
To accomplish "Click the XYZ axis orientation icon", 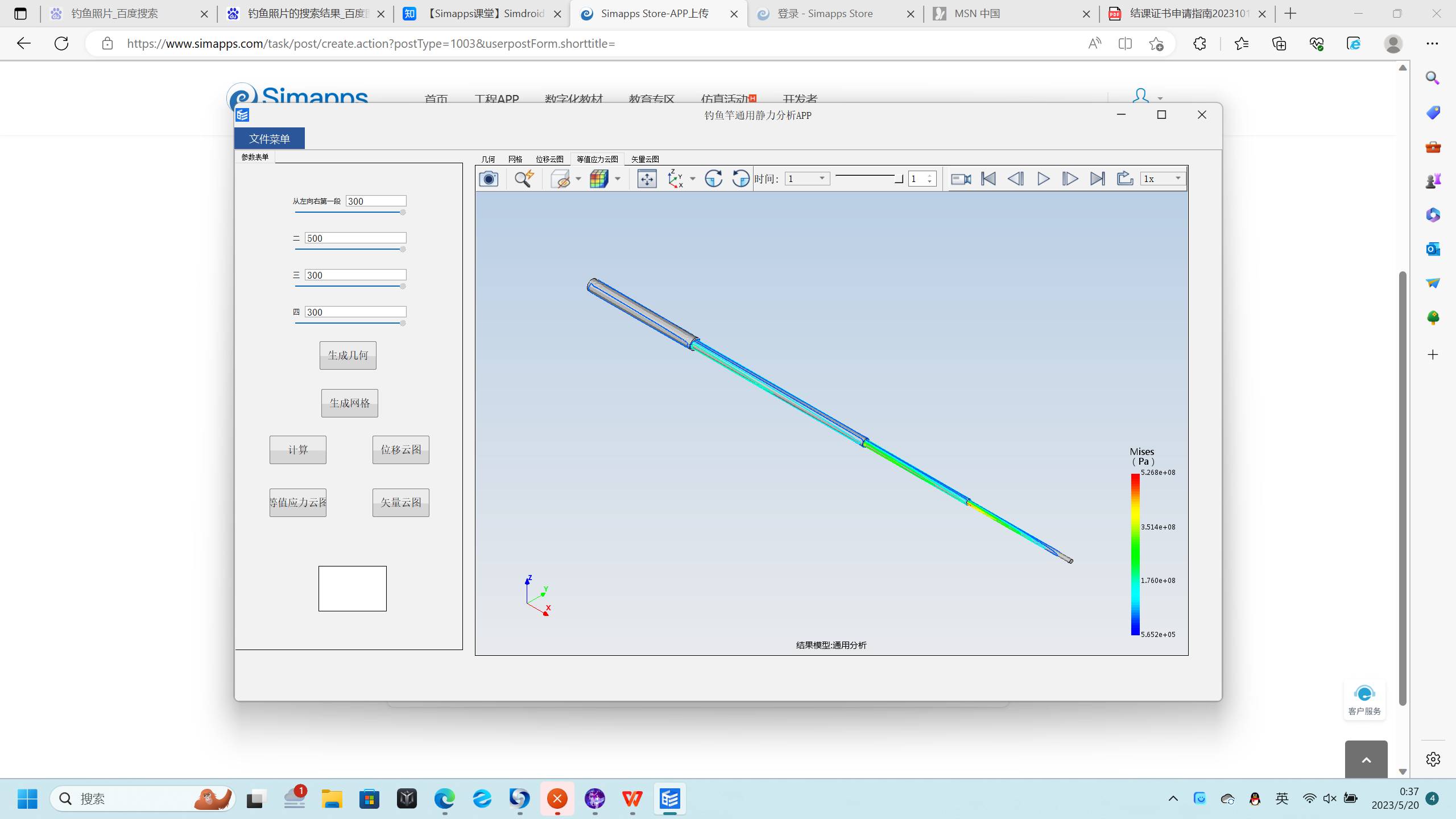I will (x=675, y=179).
